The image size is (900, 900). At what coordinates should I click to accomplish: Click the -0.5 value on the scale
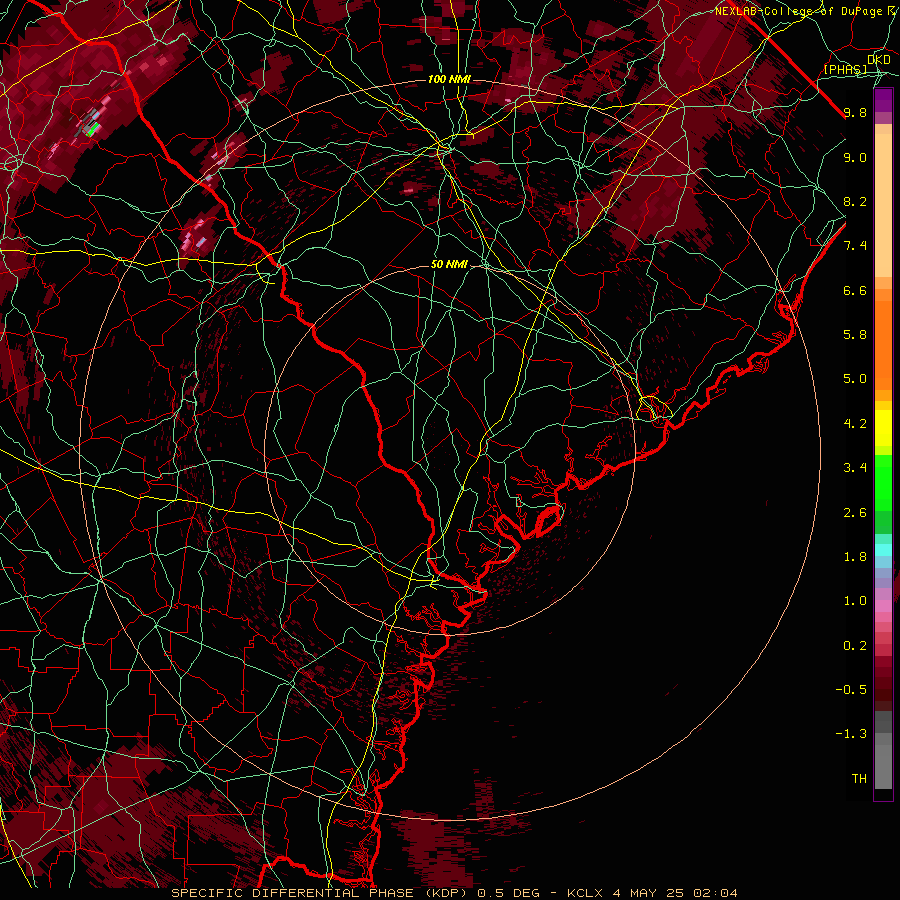[x=851, y=690]
